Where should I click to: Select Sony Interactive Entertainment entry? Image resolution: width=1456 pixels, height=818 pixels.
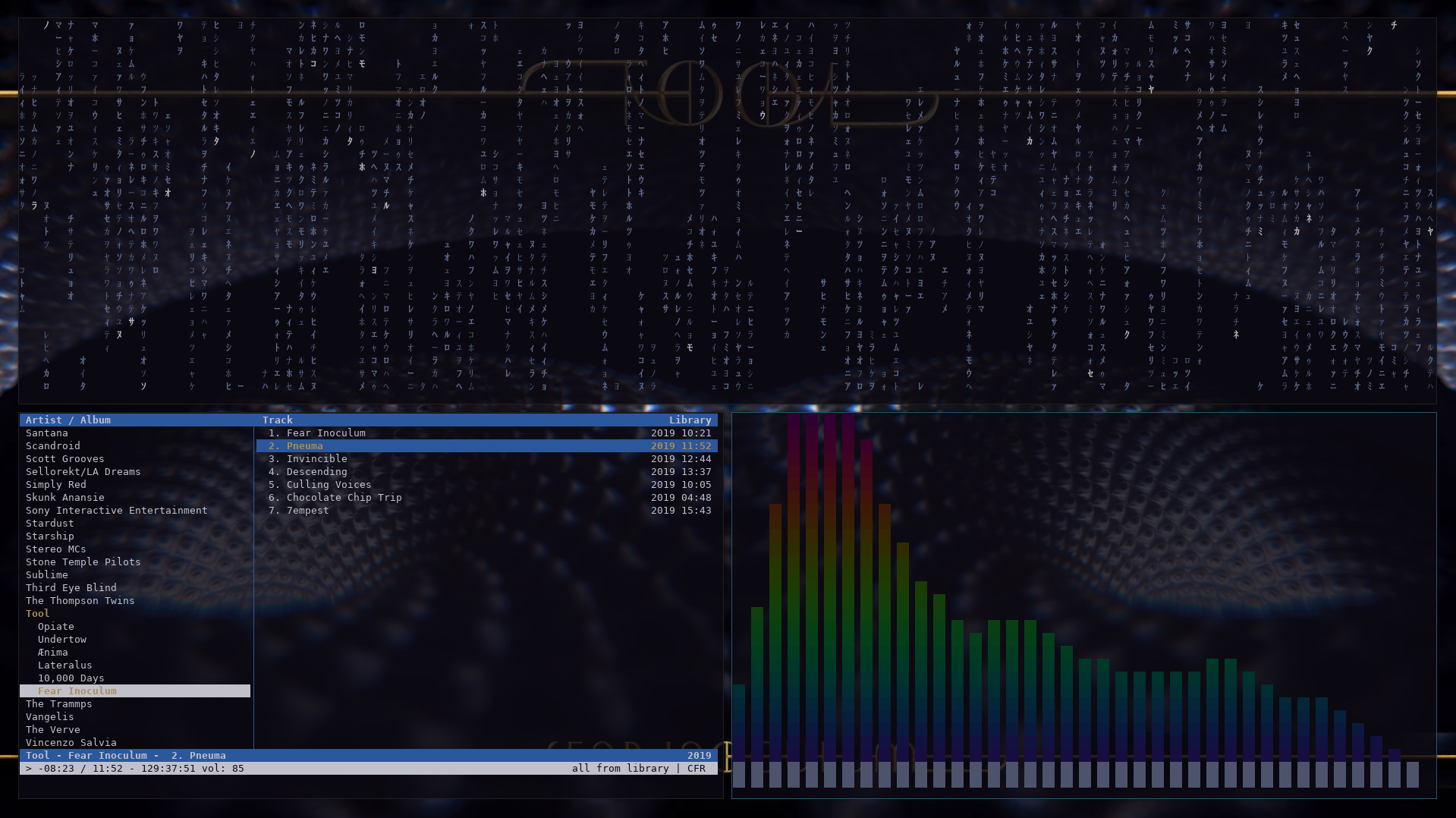116,511
